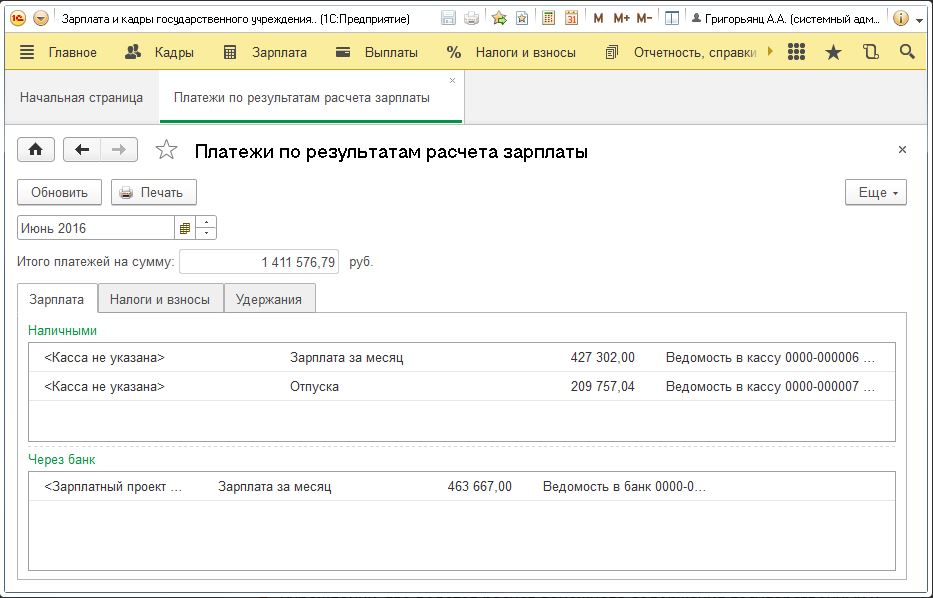
Task: Open the Кадры section menu
Action: tap(159, 53)
